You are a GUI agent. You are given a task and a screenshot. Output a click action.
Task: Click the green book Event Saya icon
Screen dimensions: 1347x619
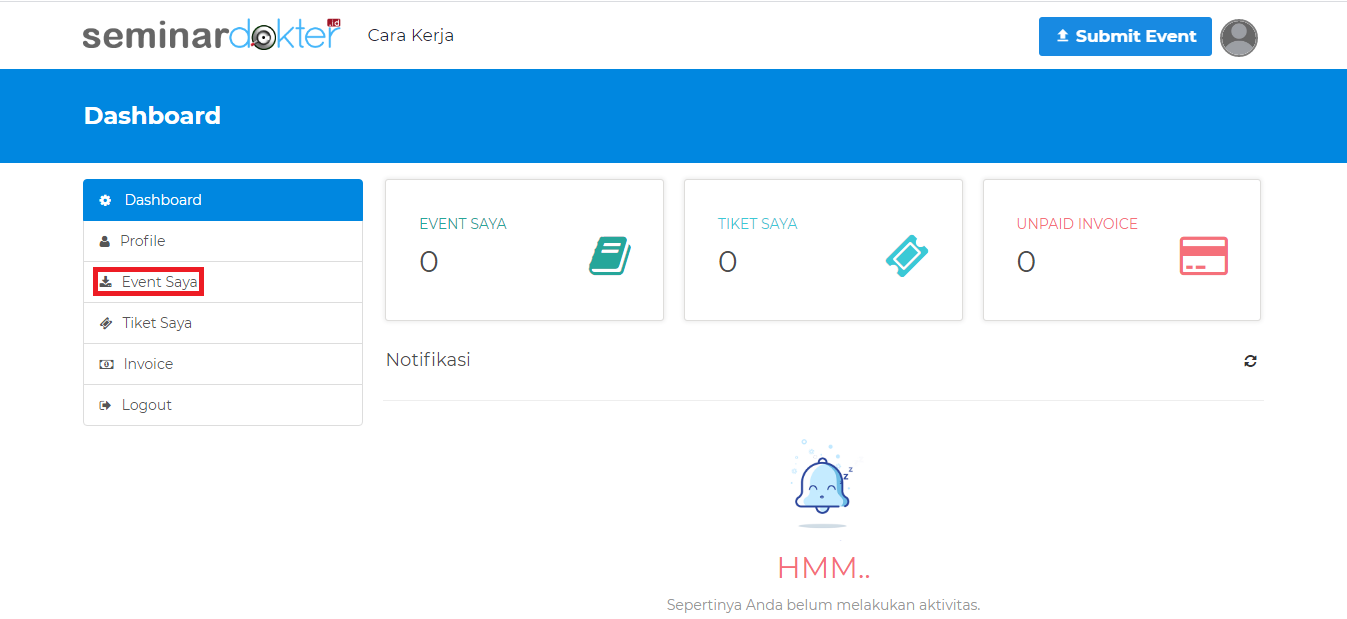[x=610, y=256]
